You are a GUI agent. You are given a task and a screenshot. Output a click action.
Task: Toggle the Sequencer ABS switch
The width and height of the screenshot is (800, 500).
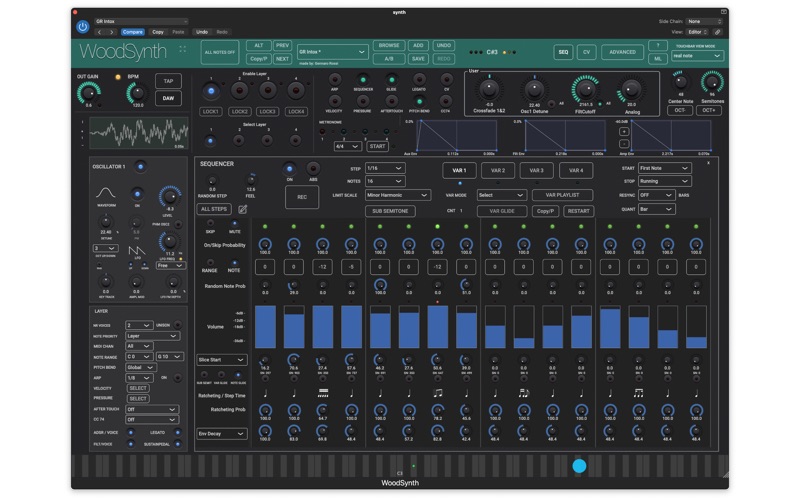click(313, 169)
